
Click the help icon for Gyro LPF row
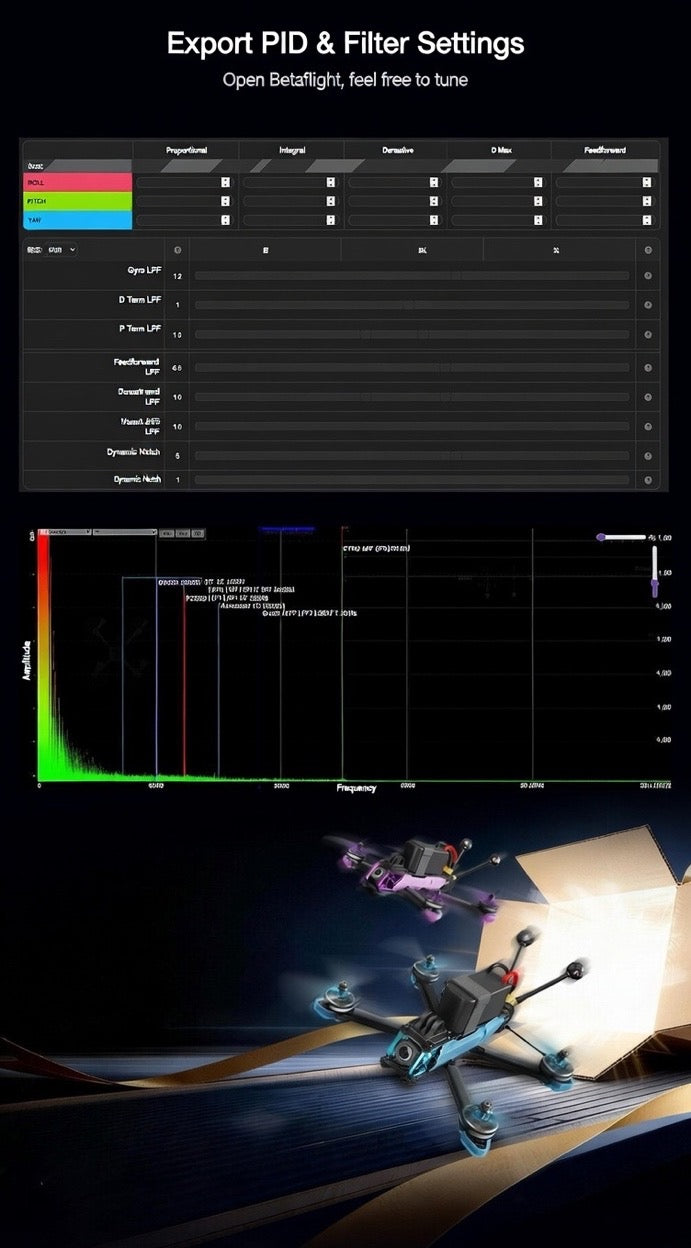point(648,276)
